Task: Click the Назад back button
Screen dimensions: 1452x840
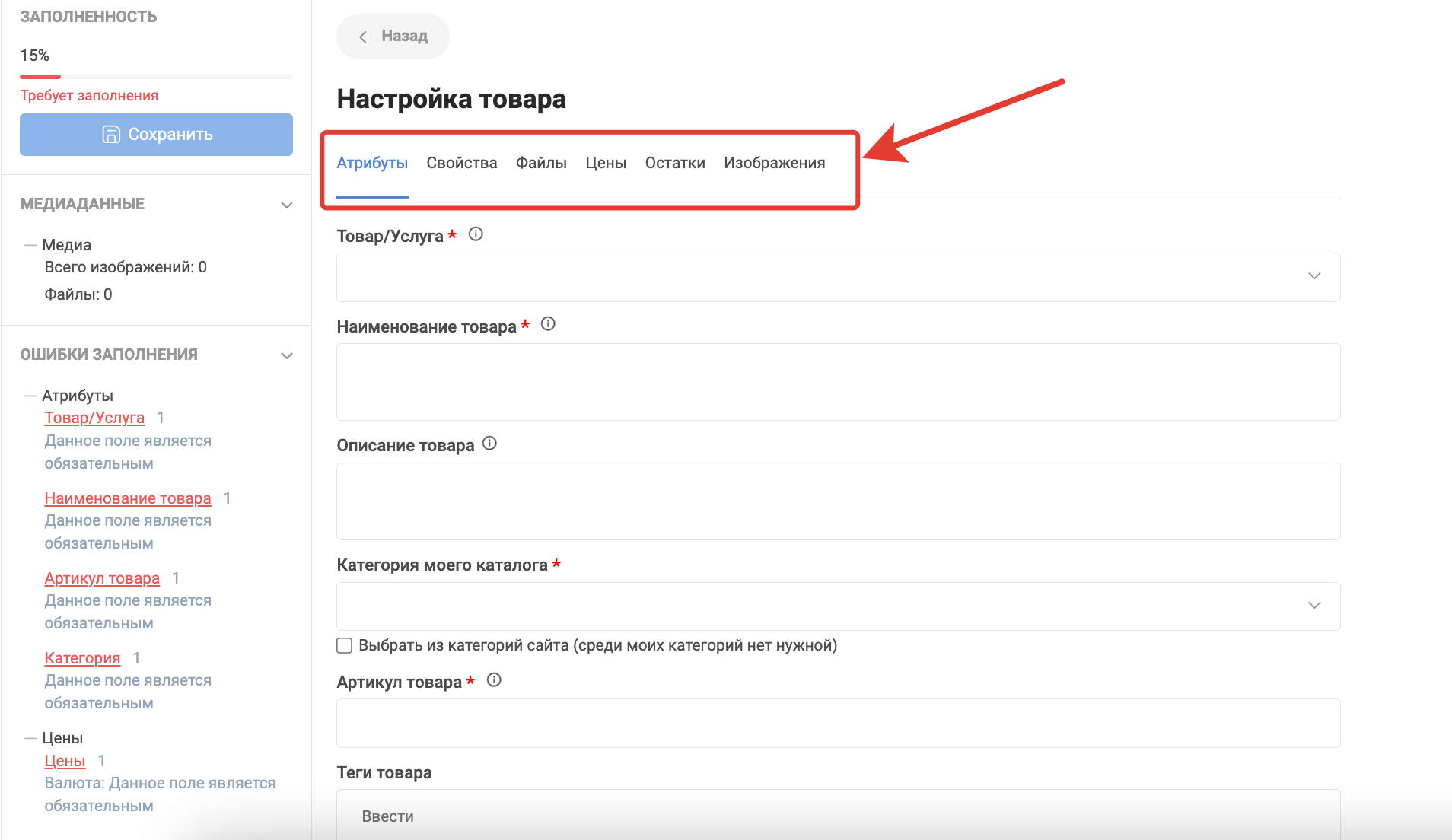Action: tap(393, 37)
